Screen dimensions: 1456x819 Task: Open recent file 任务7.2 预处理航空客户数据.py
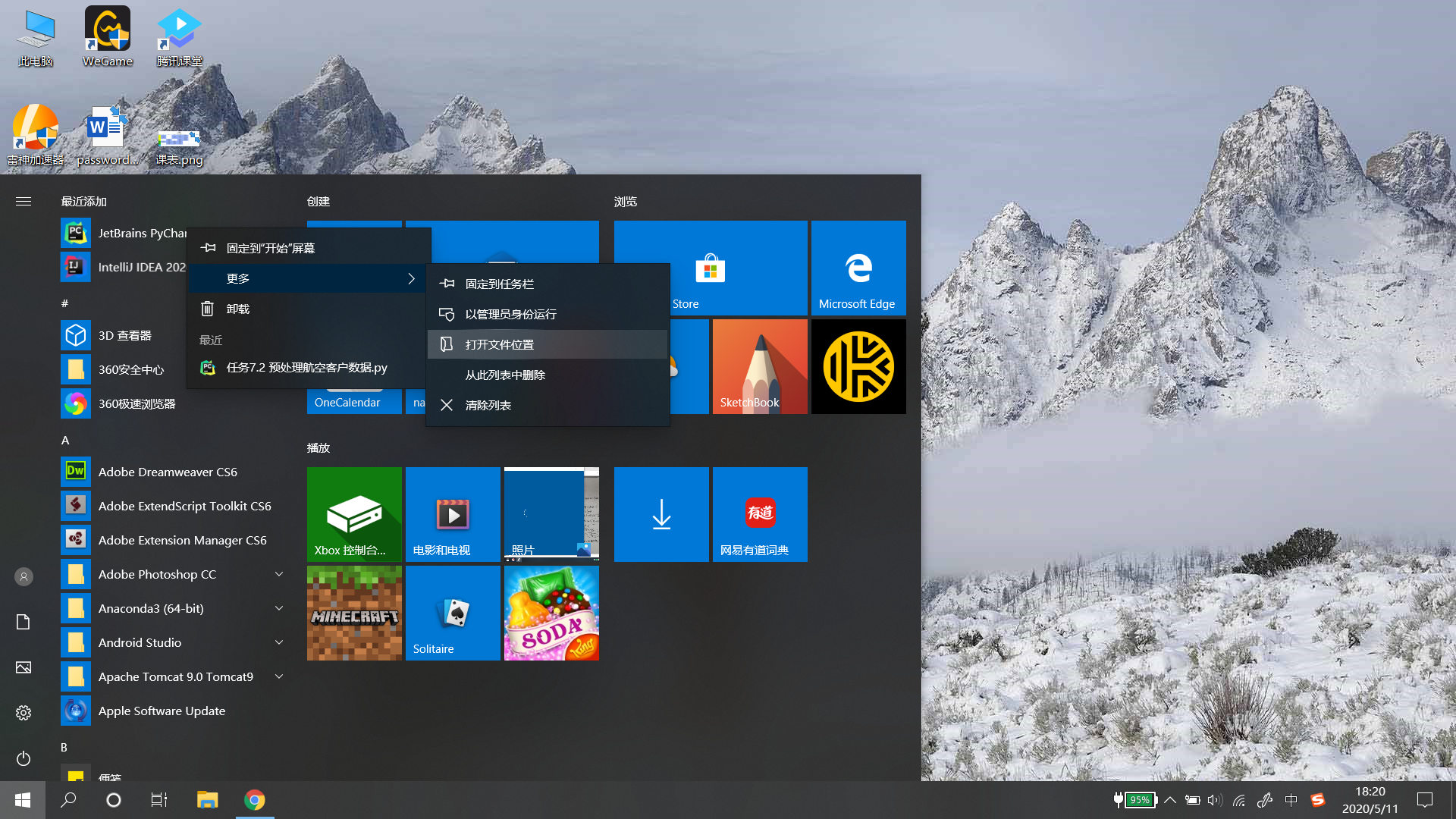309,367
